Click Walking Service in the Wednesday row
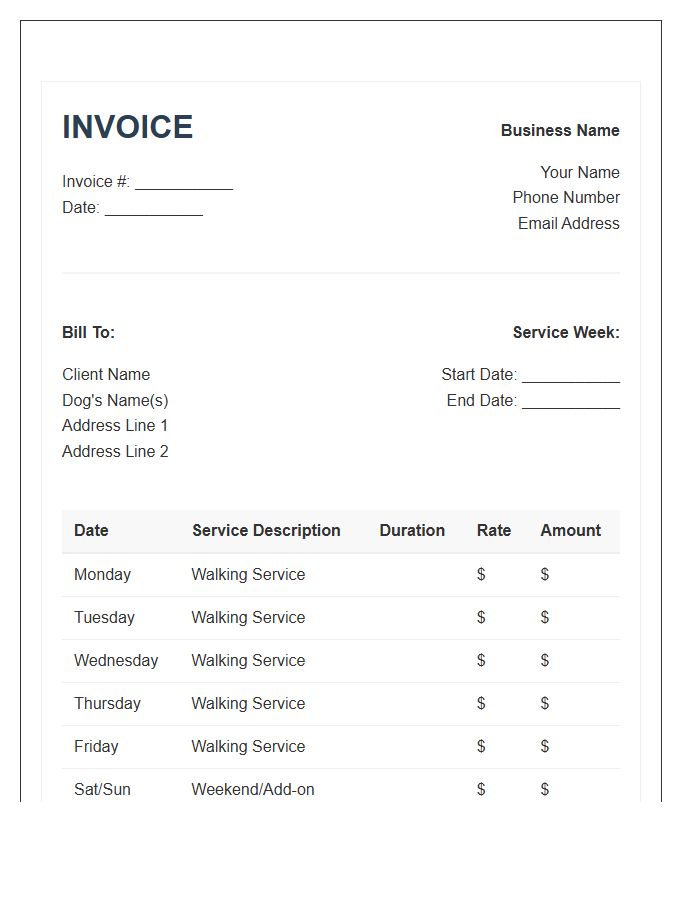 248,661
